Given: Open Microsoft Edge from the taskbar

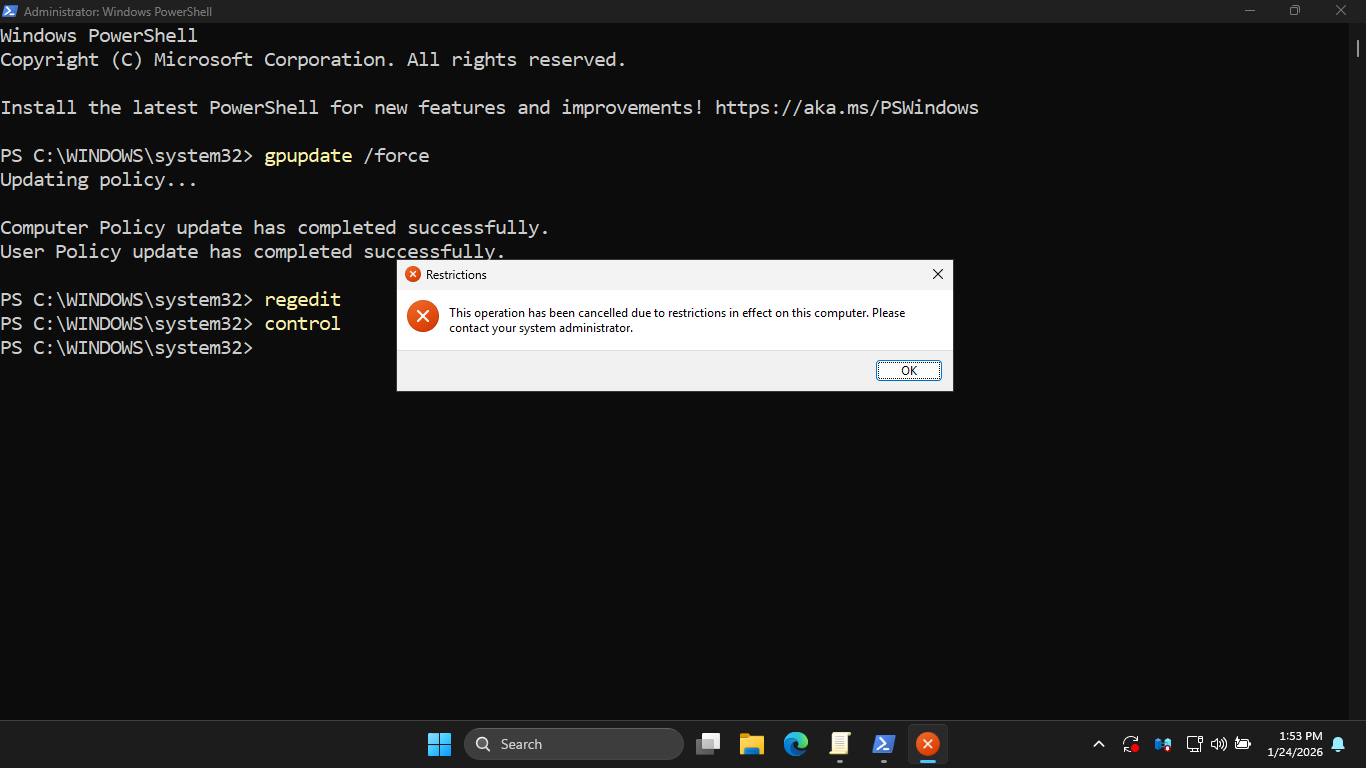Looking at the screenshot, I should pyautogui.click(x=796, y=744).
